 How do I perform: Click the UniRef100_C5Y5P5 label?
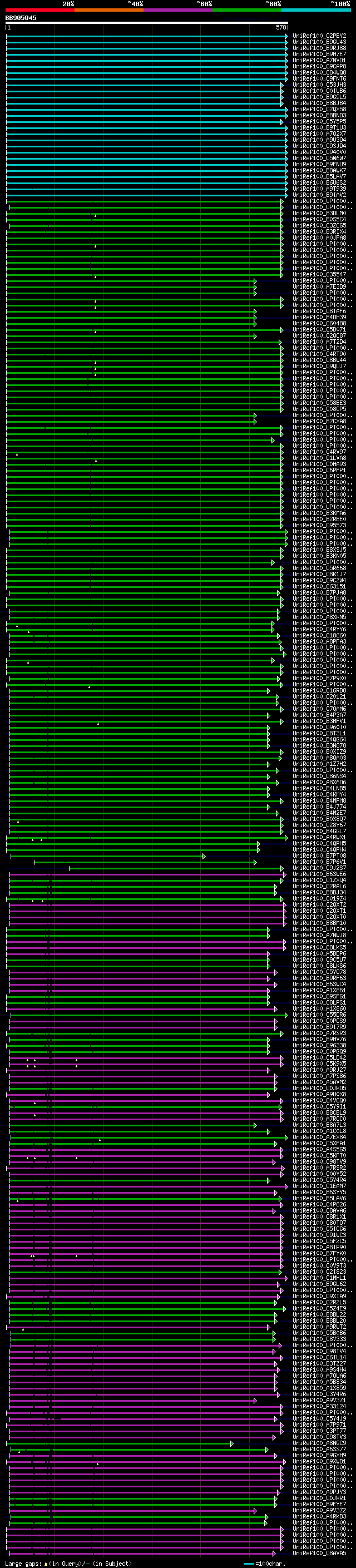pos(319,122)
